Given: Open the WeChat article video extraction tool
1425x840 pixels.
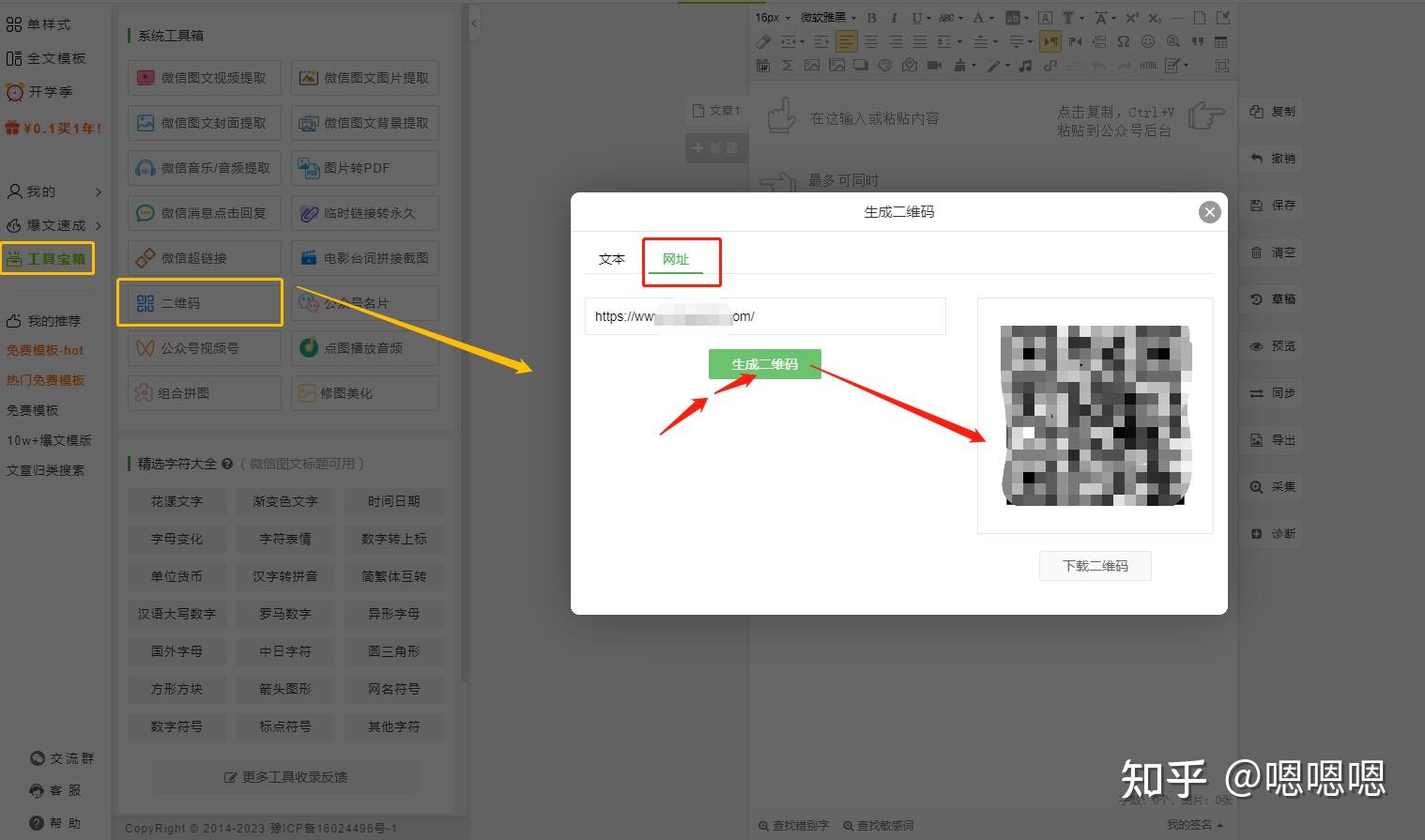Looking at the screenshot, I should click(205, 78).
